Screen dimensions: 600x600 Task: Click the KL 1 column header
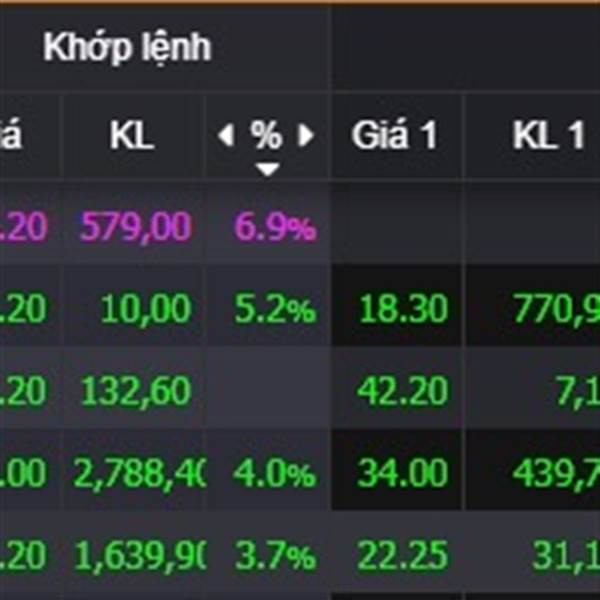(549, 135)
